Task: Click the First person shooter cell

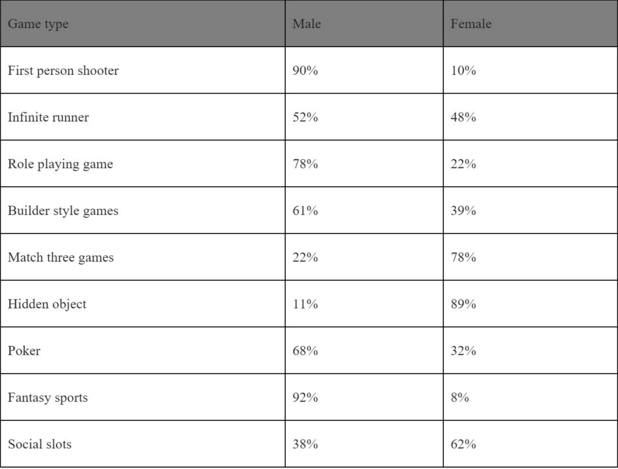Action: 63,71
